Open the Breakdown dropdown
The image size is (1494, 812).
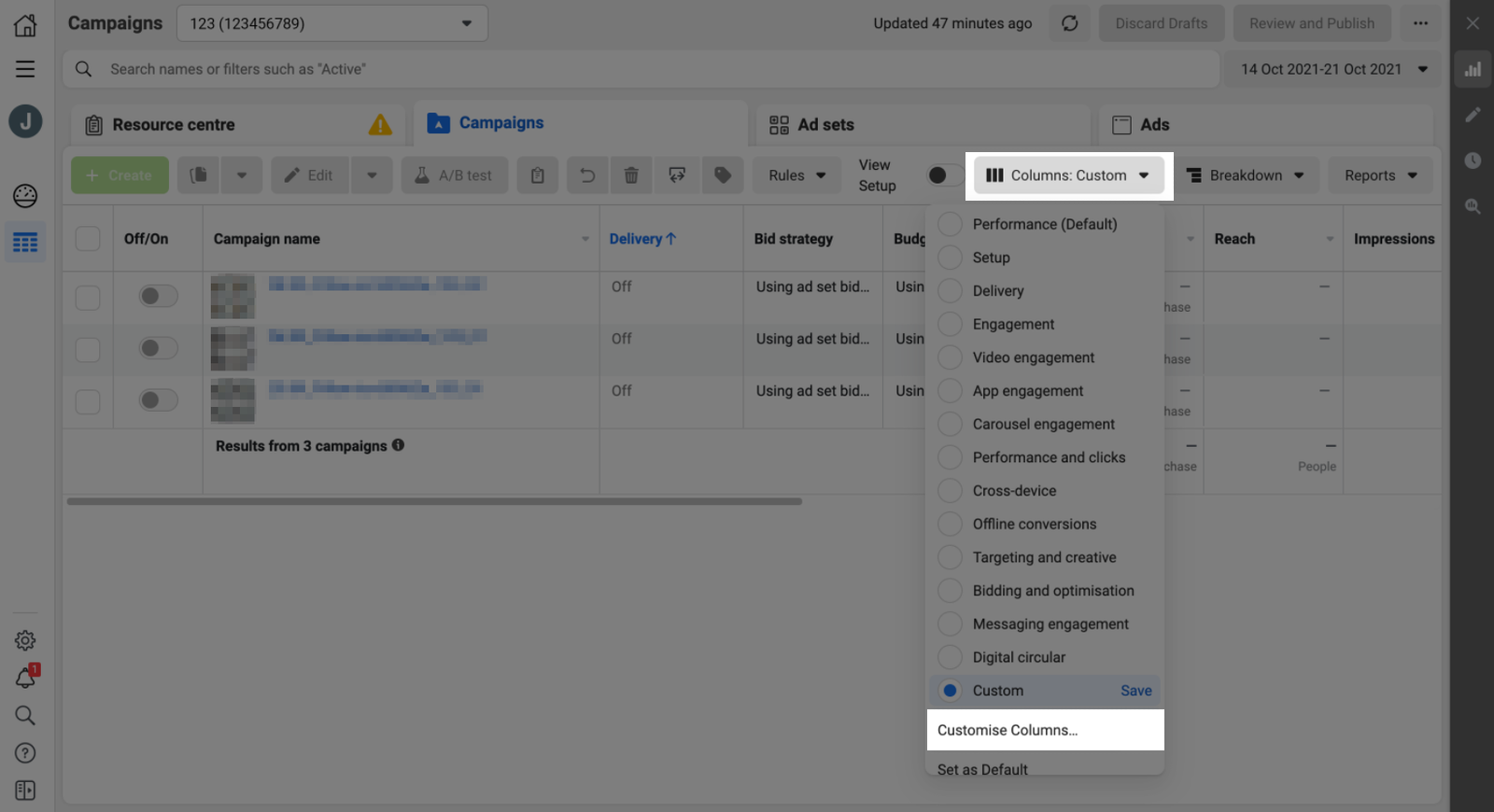click(x=1245, y=175)
